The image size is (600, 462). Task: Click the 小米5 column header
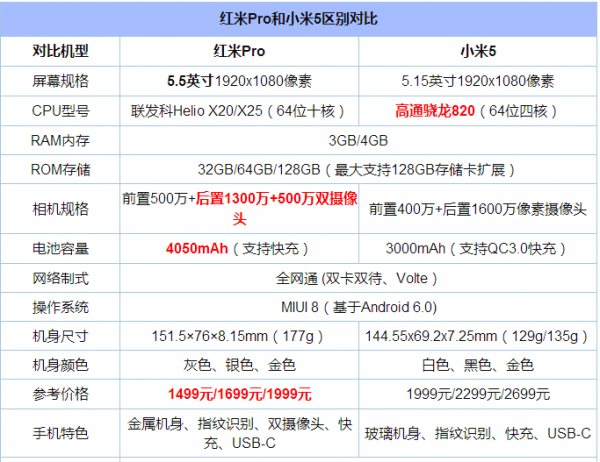tap(478, 50)
